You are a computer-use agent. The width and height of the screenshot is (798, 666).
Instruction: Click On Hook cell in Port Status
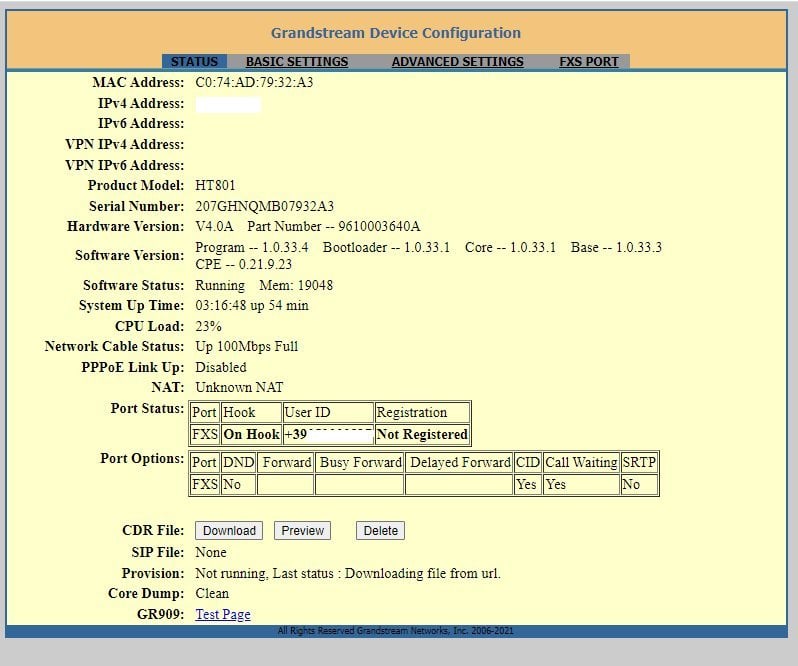[251, 435]
